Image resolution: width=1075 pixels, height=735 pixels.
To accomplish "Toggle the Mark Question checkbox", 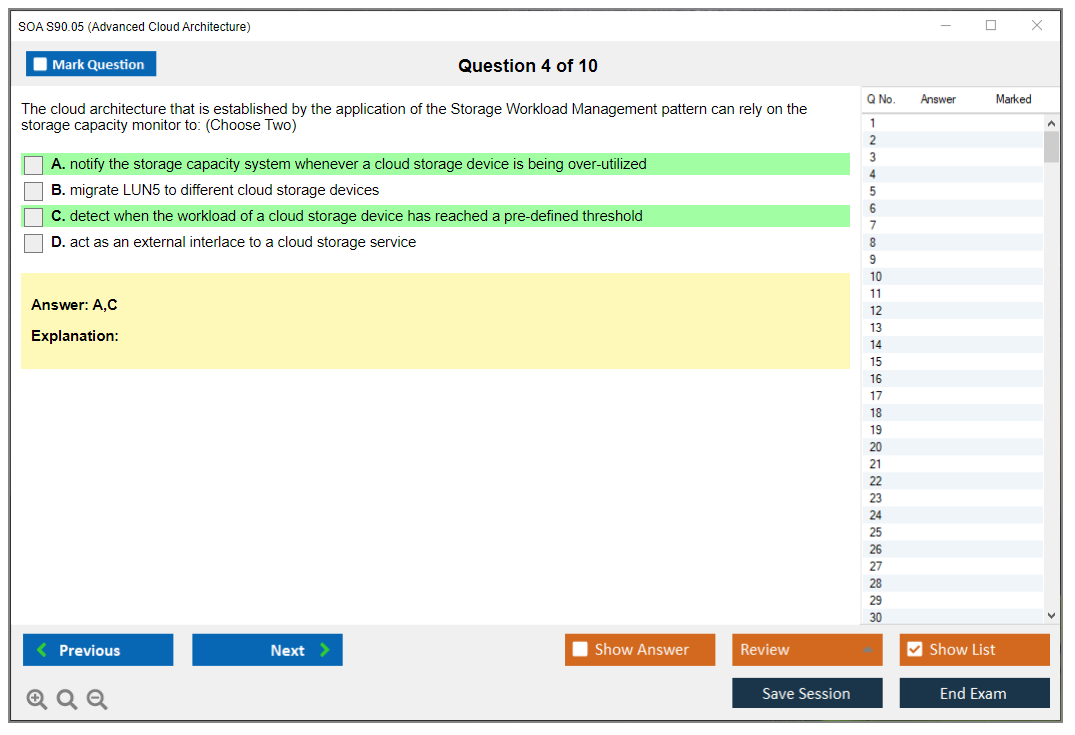I will point(41,64).
